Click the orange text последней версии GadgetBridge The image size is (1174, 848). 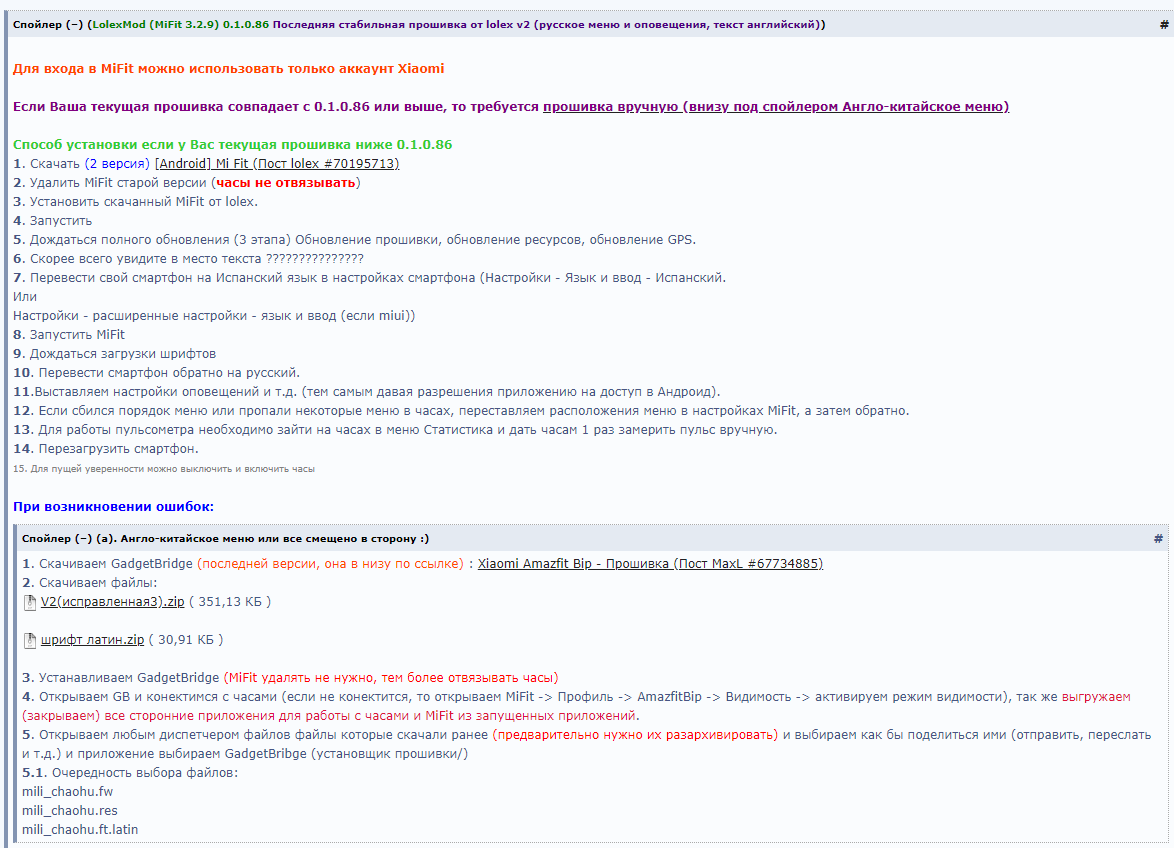tap(330, 564)
